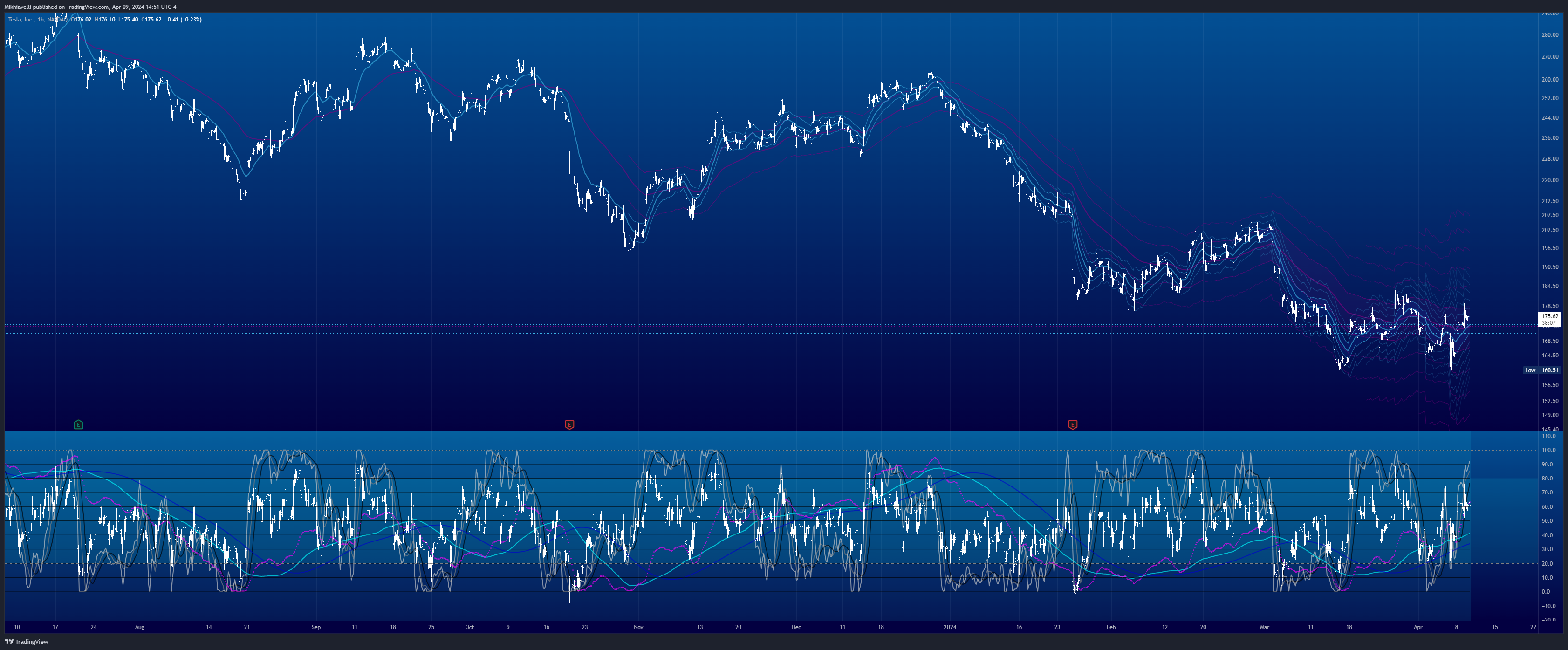Screen dimensions: 1568x650
Task: Click the Sep label on time axis
Action: coord(316,627)
